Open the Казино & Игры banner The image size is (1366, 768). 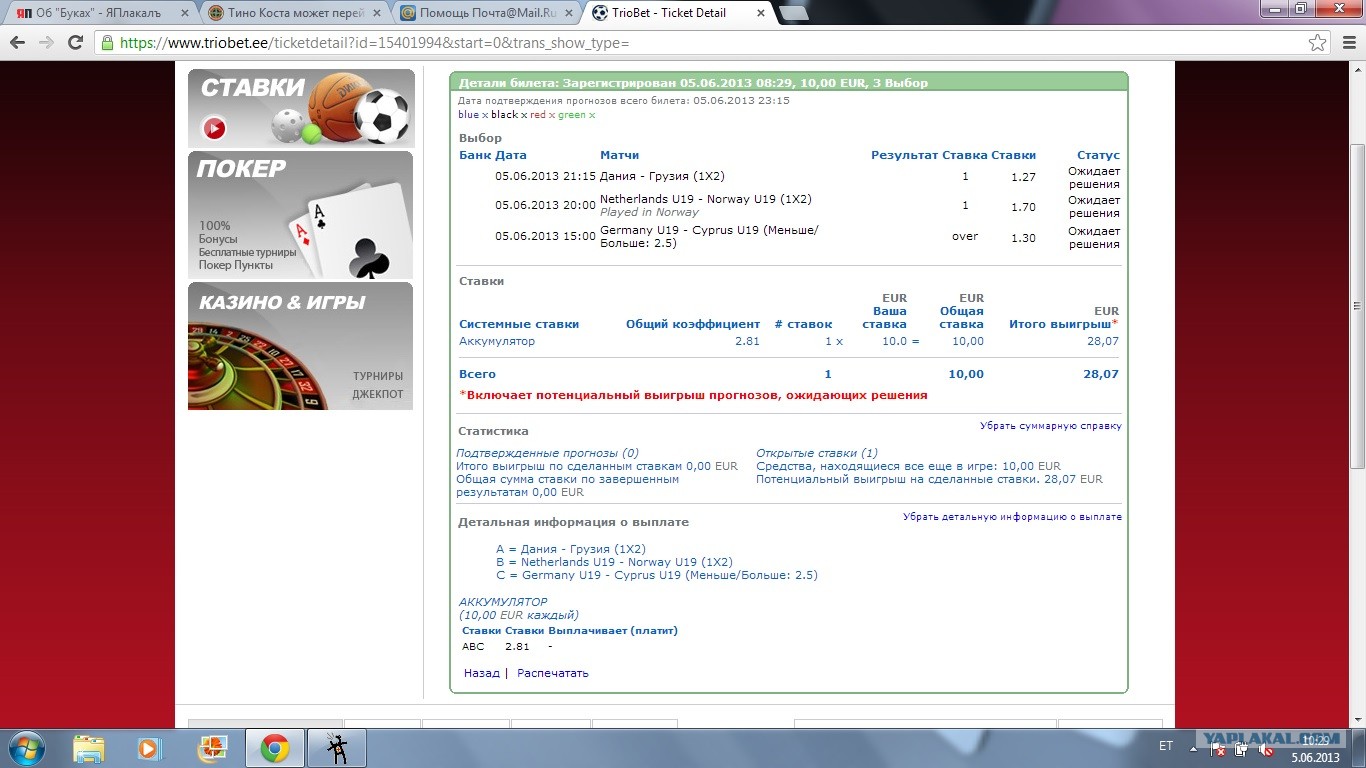pyautogui.click(x=301, y=346)
